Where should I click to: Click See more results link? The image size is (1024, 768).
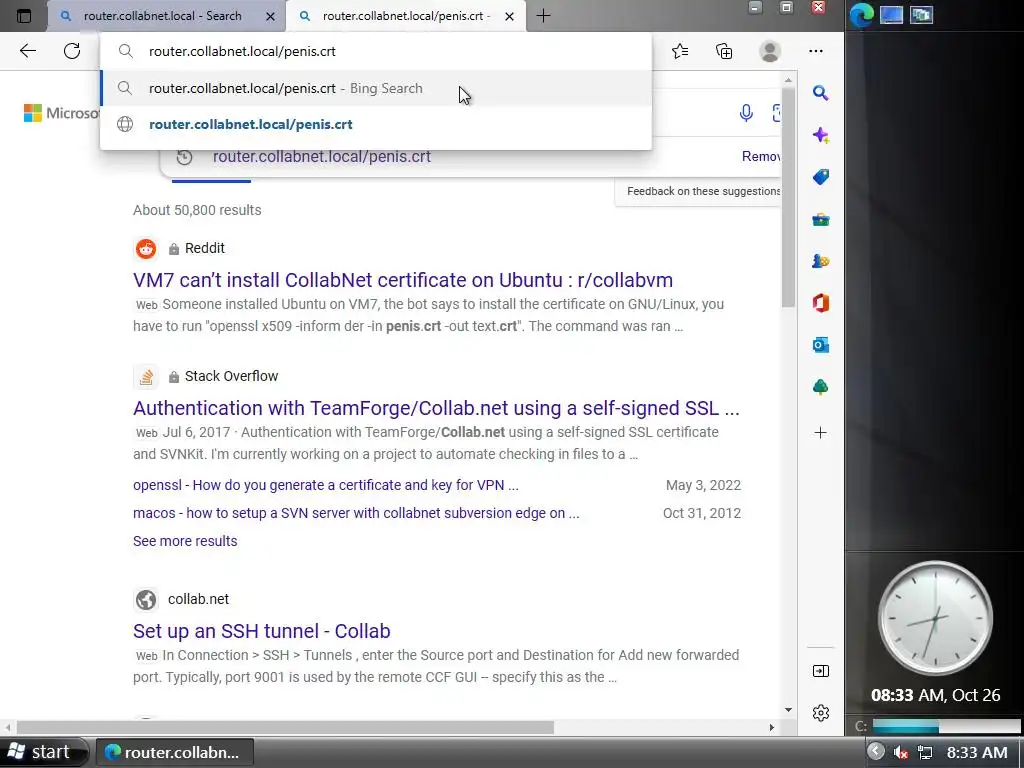coord(185,541)
